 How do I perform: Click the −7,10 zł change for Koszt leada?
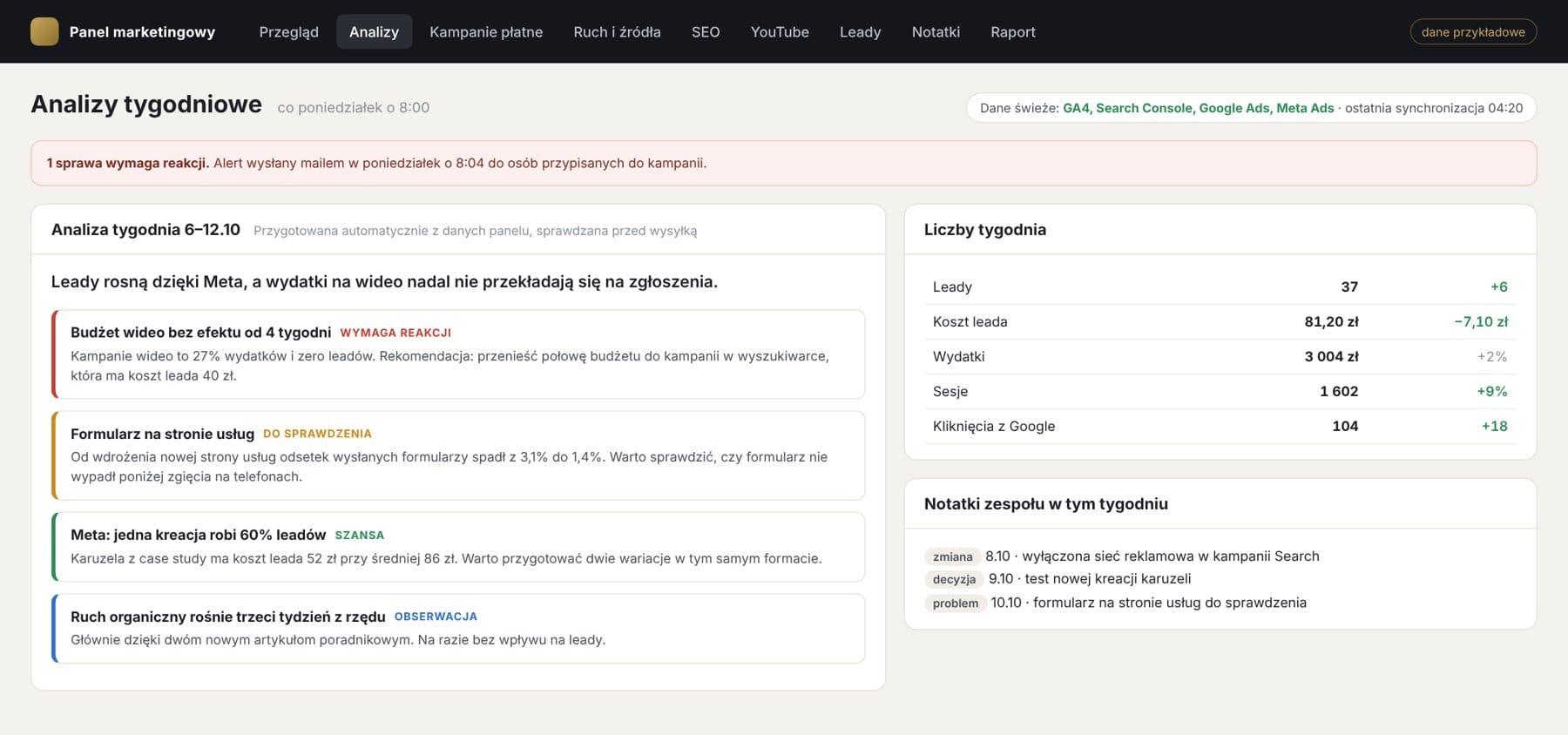coord(1481,321)
